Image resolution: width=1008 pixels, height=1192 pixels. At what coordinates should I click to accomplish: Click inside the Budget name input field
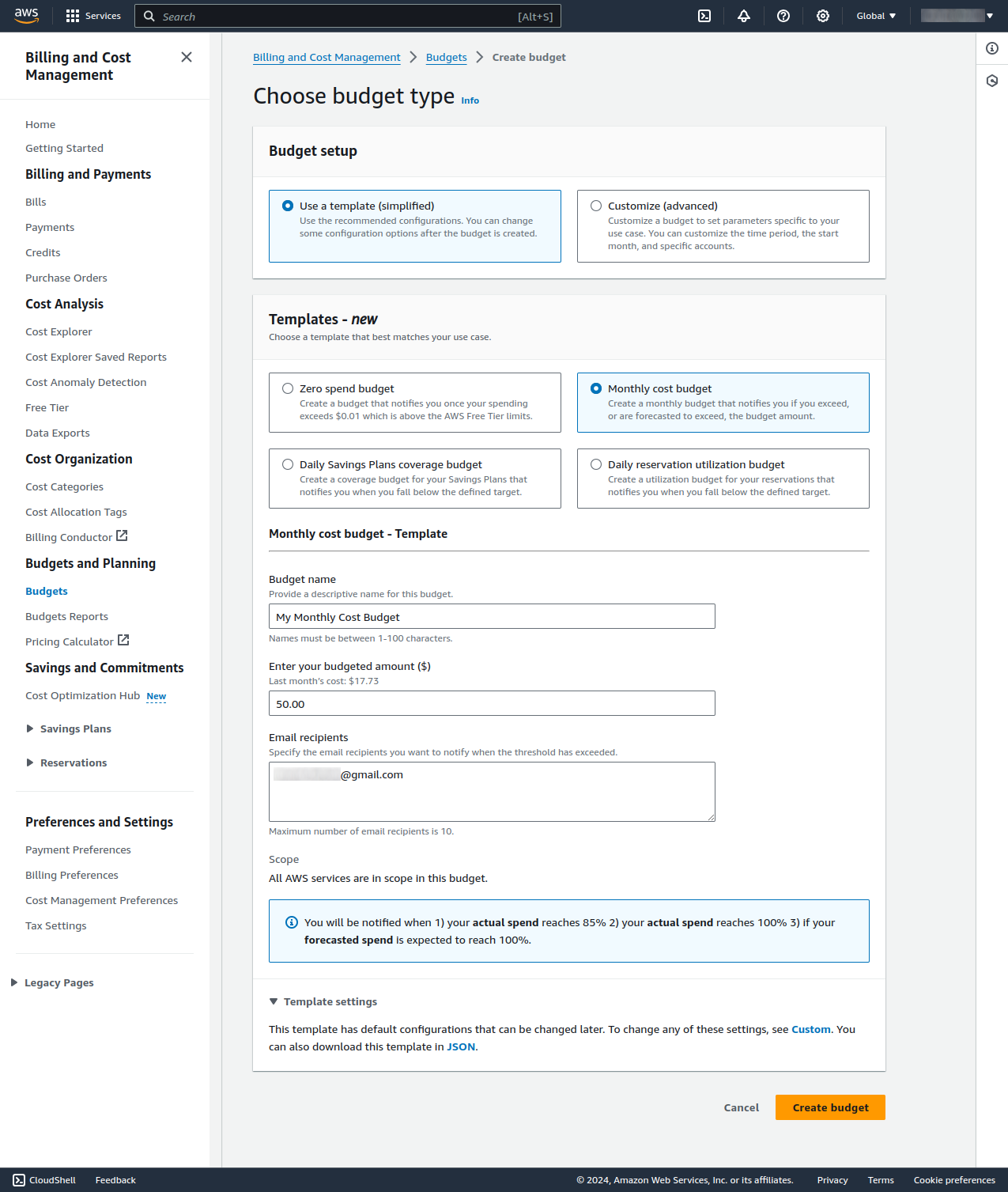click(x=492, y=616)
